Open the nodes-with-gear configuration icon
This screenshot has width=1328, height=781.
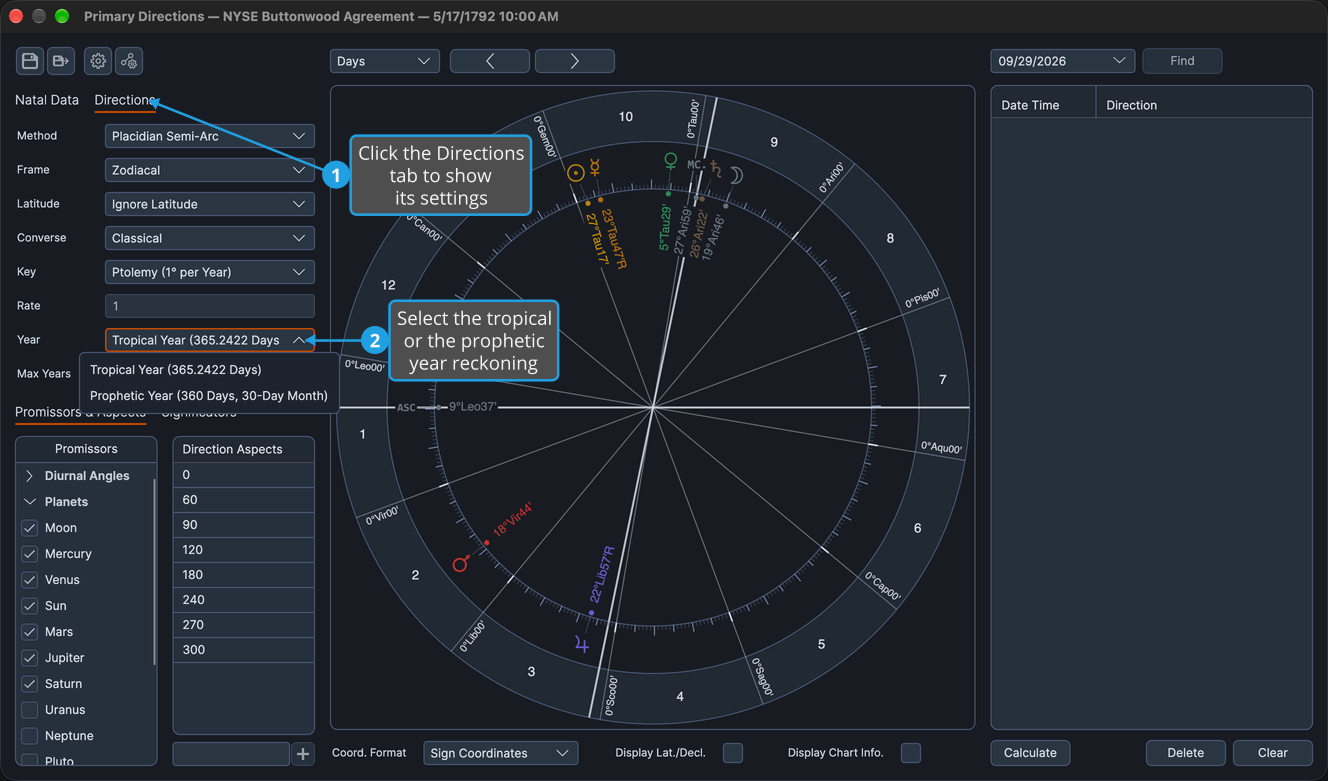tap(129, 61)
